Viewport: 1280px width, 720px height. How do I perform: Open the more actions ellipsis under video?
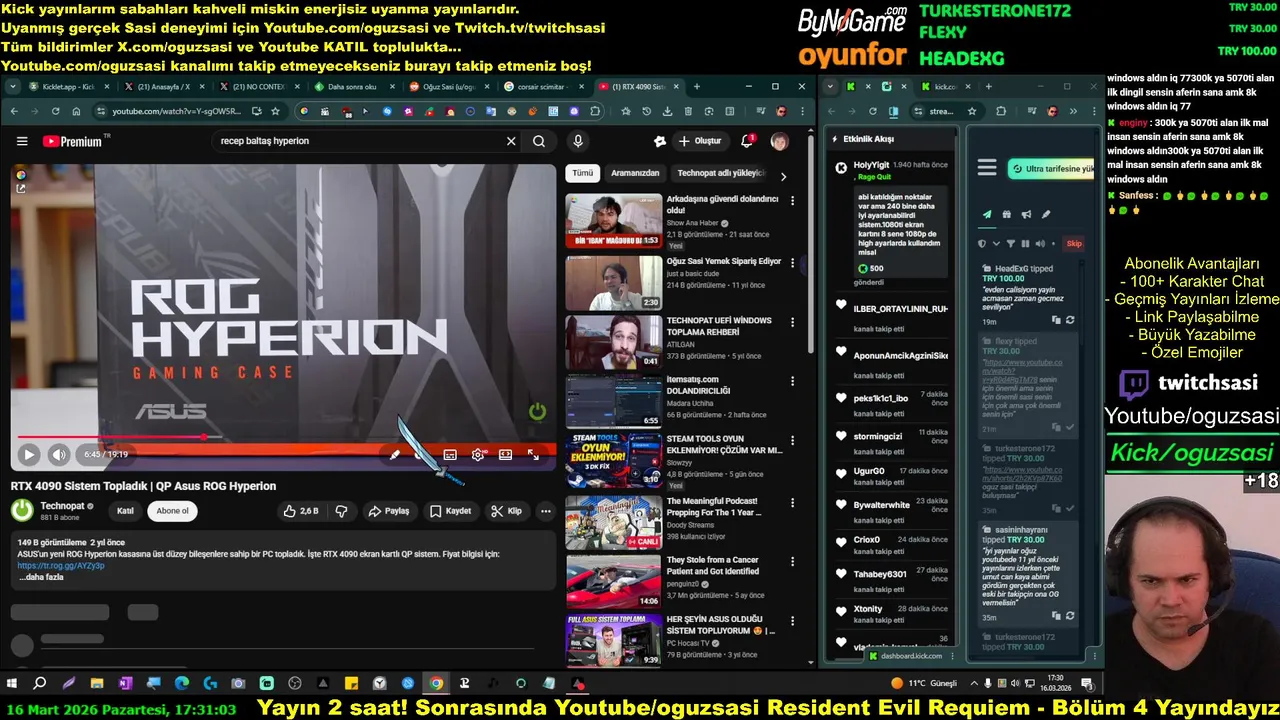pyautogui.click(x=546, y=511)
